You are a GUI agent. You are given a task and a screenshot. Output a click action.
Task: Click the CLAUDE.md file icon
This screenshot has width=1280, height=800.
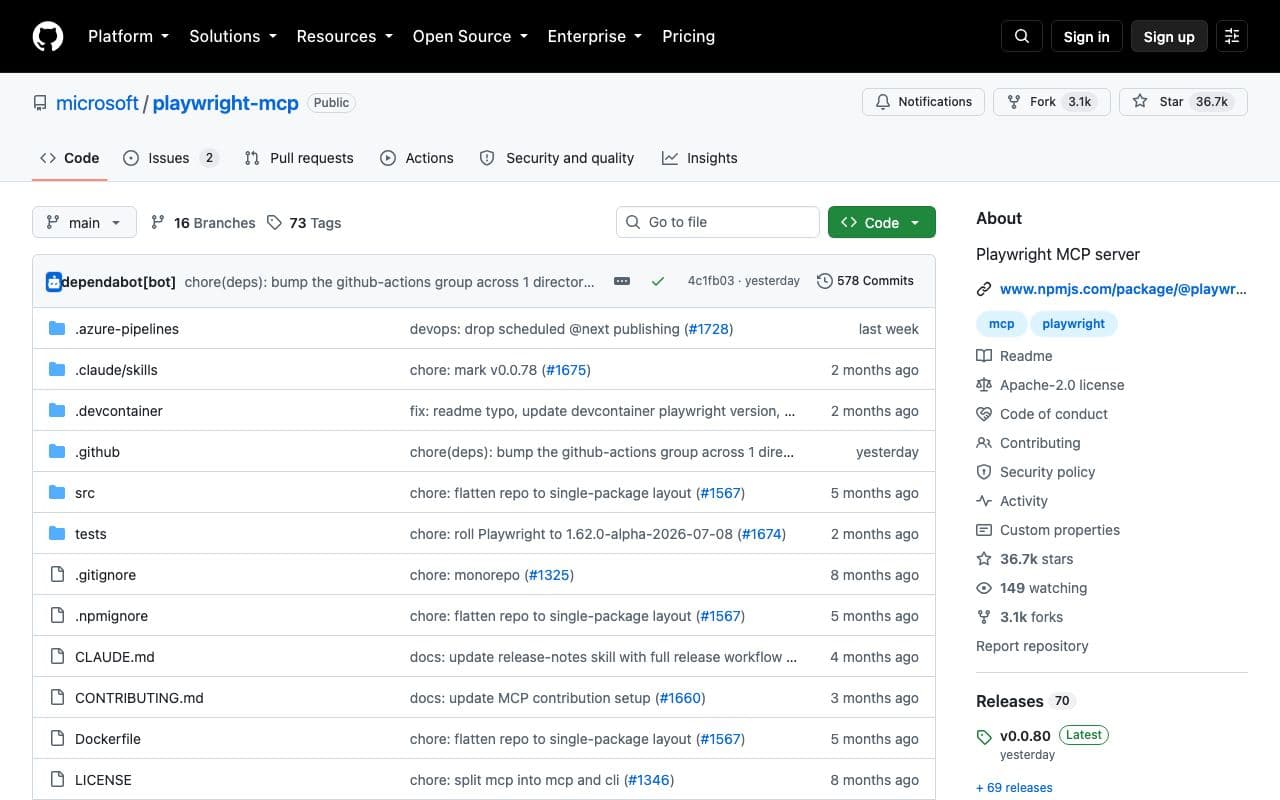(57, 657)
